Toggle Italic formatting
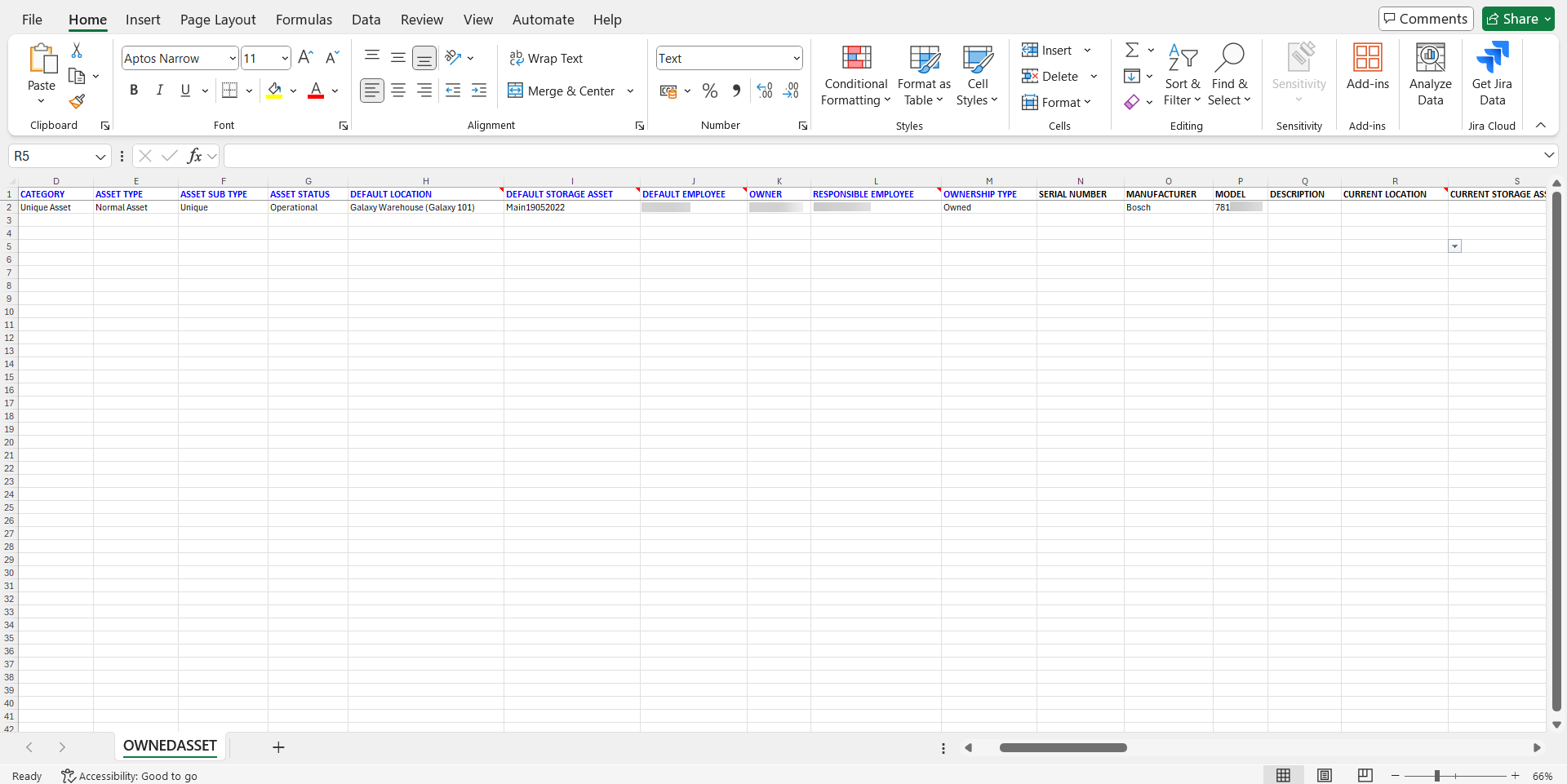 160,91
